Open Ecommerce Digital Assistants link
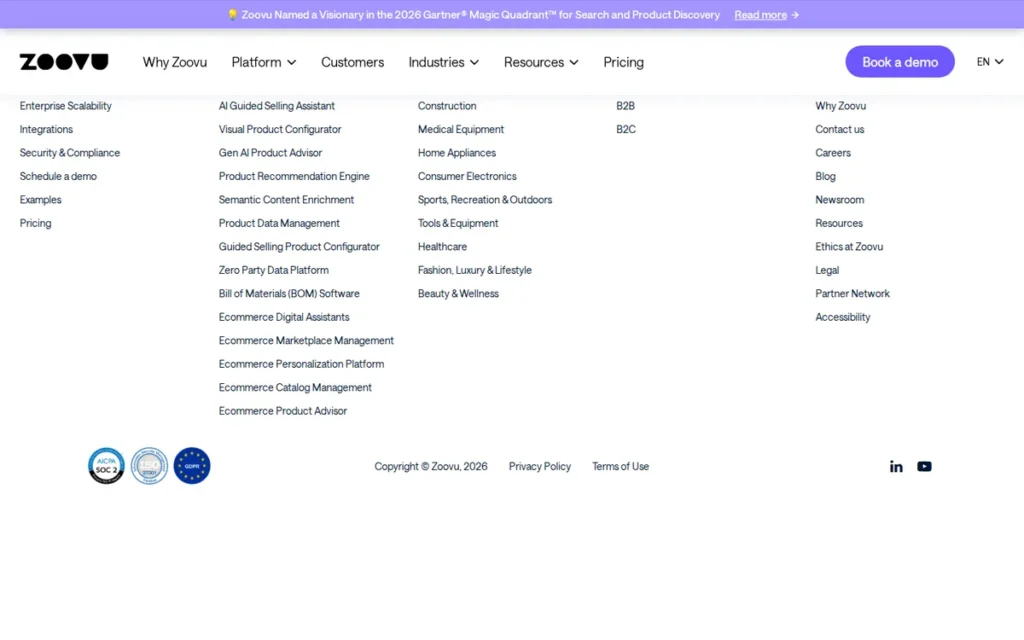This screenshot has width=1024, height=640. [284, 317]
